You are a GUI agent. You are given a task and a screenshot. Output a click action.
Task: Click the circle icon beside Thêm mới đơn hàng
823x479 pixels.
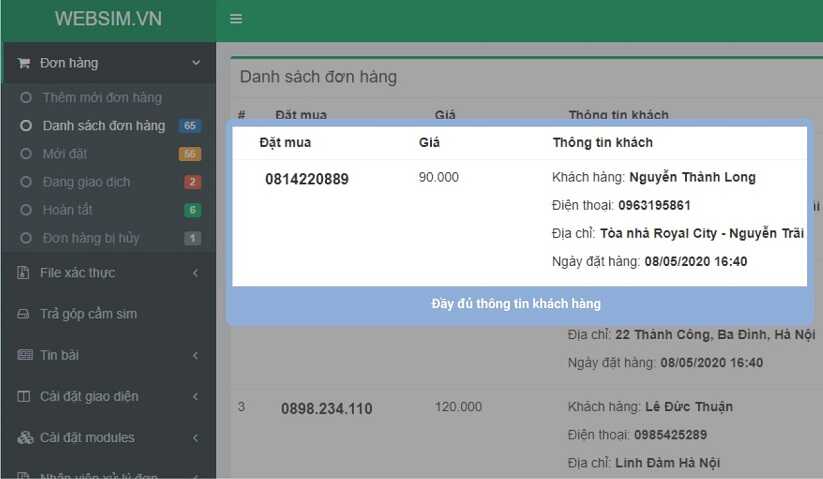pyautogui.click(x=27, y=98)
